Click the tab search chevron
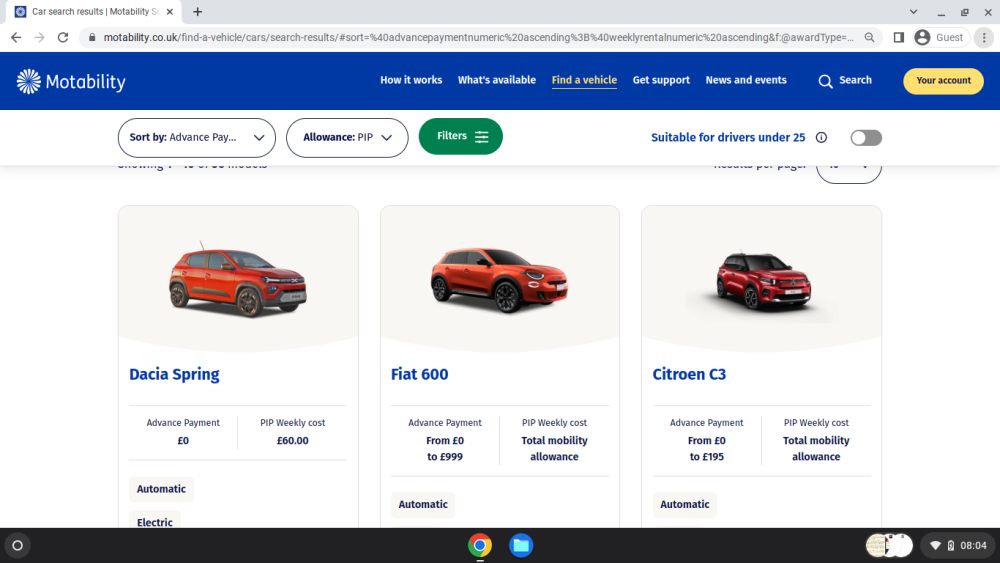1000x563 pixels. pyautogui.click(x=913, y=11)
